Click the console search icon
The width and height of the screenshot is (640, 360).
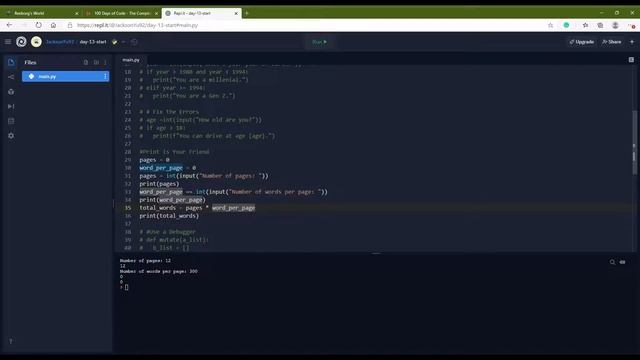[x=612, y=262]
